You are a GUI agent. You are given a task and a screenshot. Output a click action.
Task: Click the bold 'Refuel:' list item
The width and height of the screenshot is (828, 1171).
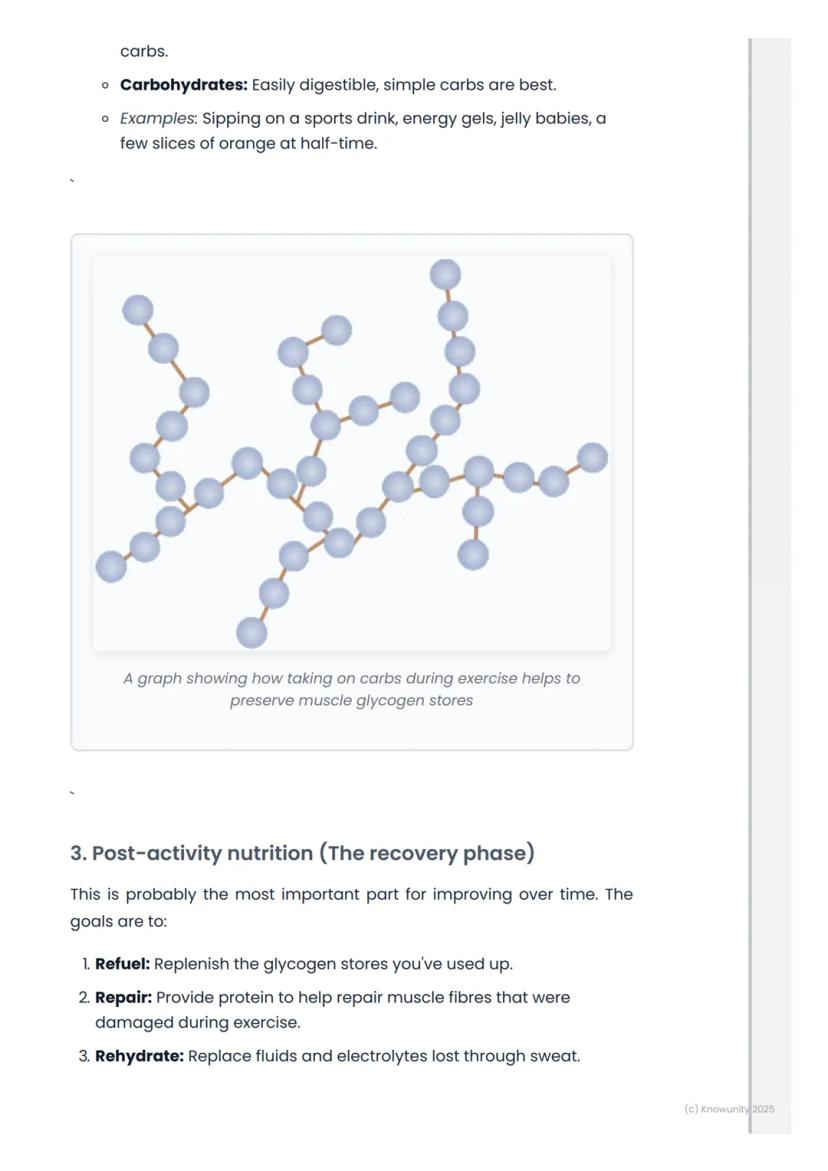(122, 964)
